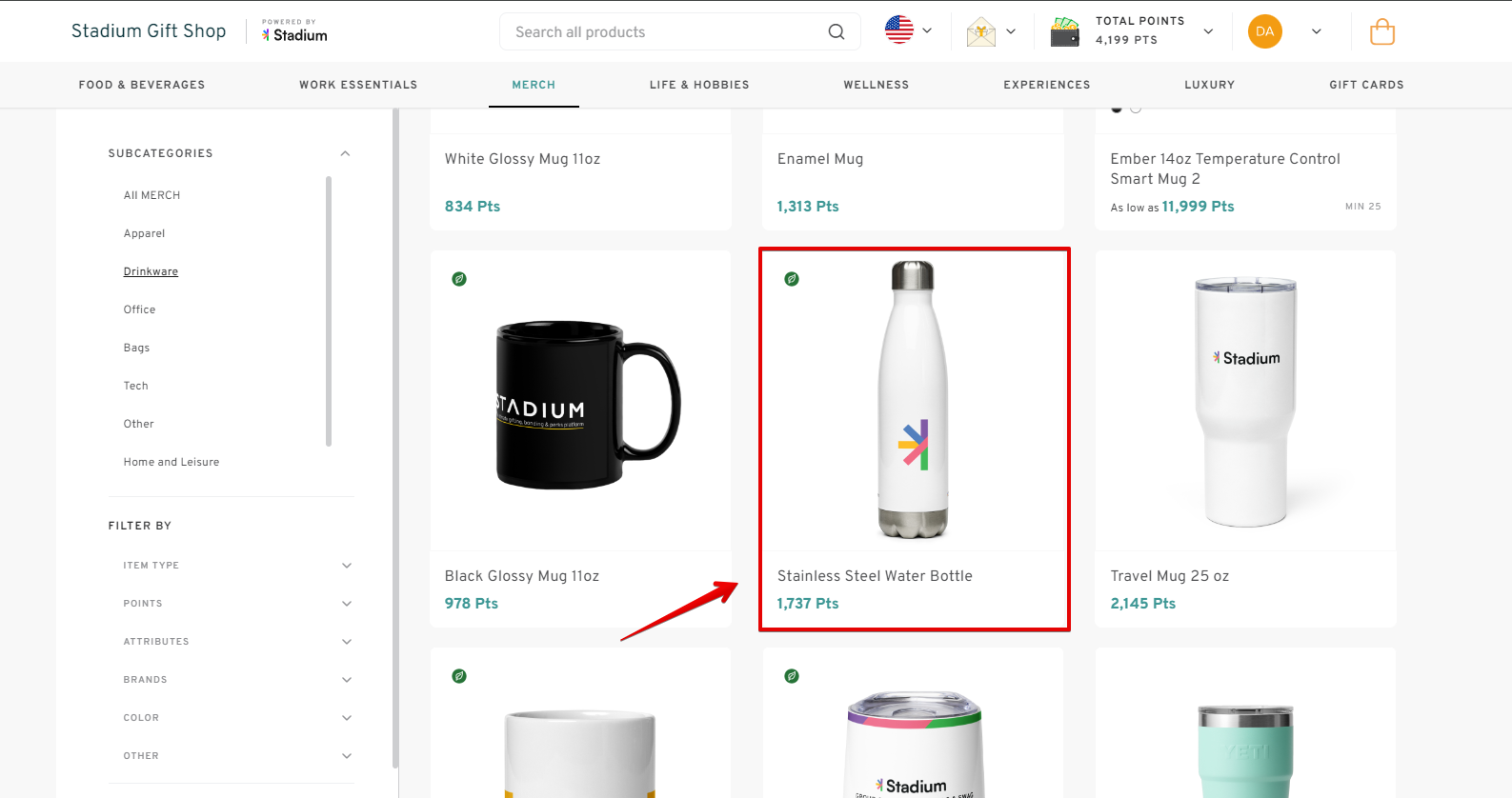Click the subcategories list scrollbar

coord(329,310)
